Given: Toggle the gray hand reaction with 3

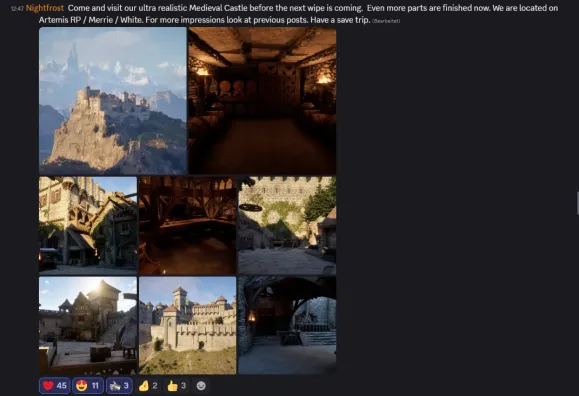Looking at the screenshot, I should 119,386.
